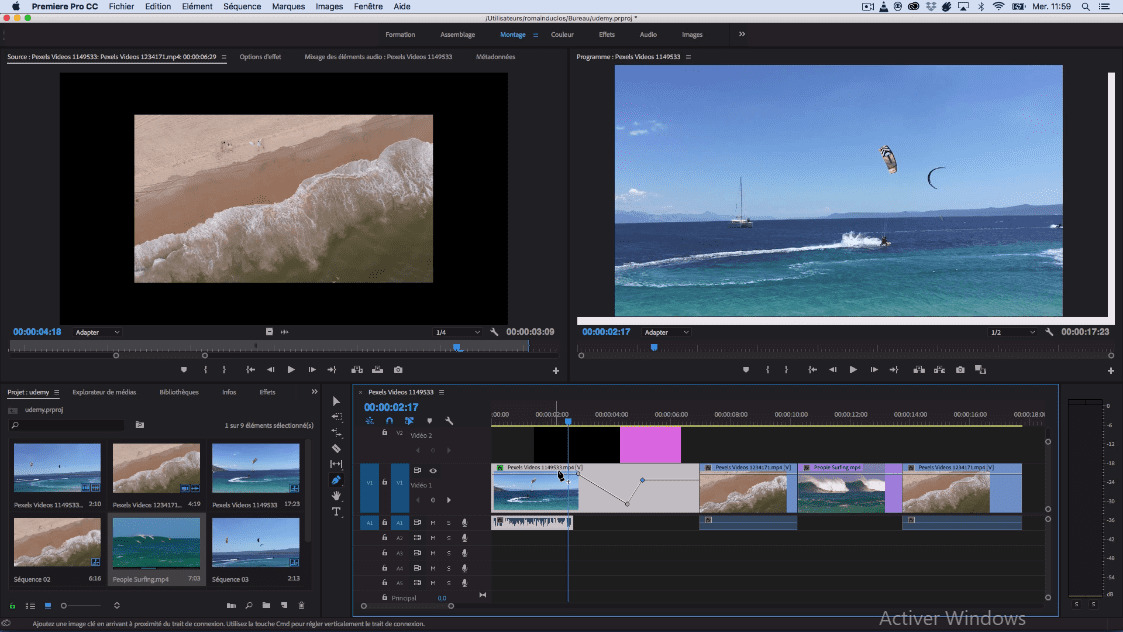This screenshot has width=1123, height=632.
Task: Open Source monitor 1/4 resolution dropdown
Action: (x=458, y=332)
